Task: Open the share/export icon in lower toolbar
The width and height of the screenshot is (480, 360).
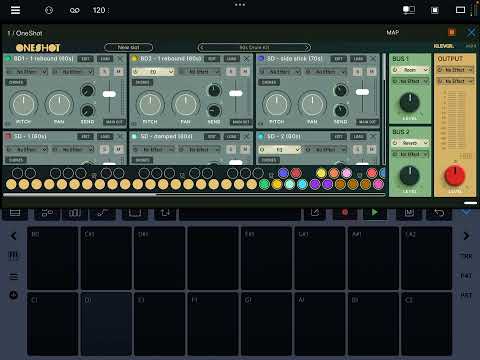Action: [x=315, y=213]
